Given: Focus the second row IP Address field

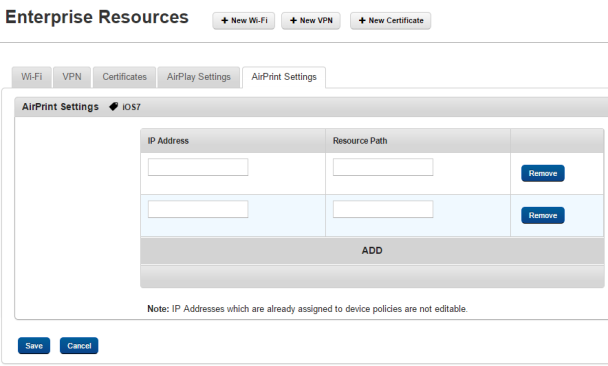Looking at the screenshot, I should [x=198, y=209].
